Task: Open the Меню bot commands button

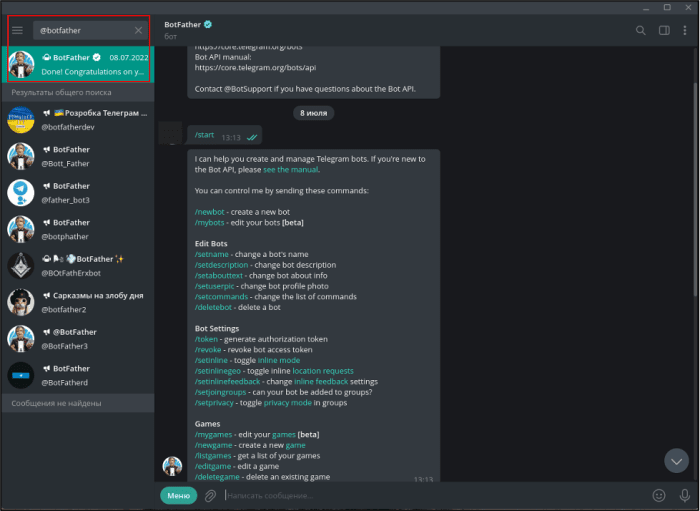Action: (179, 495)
